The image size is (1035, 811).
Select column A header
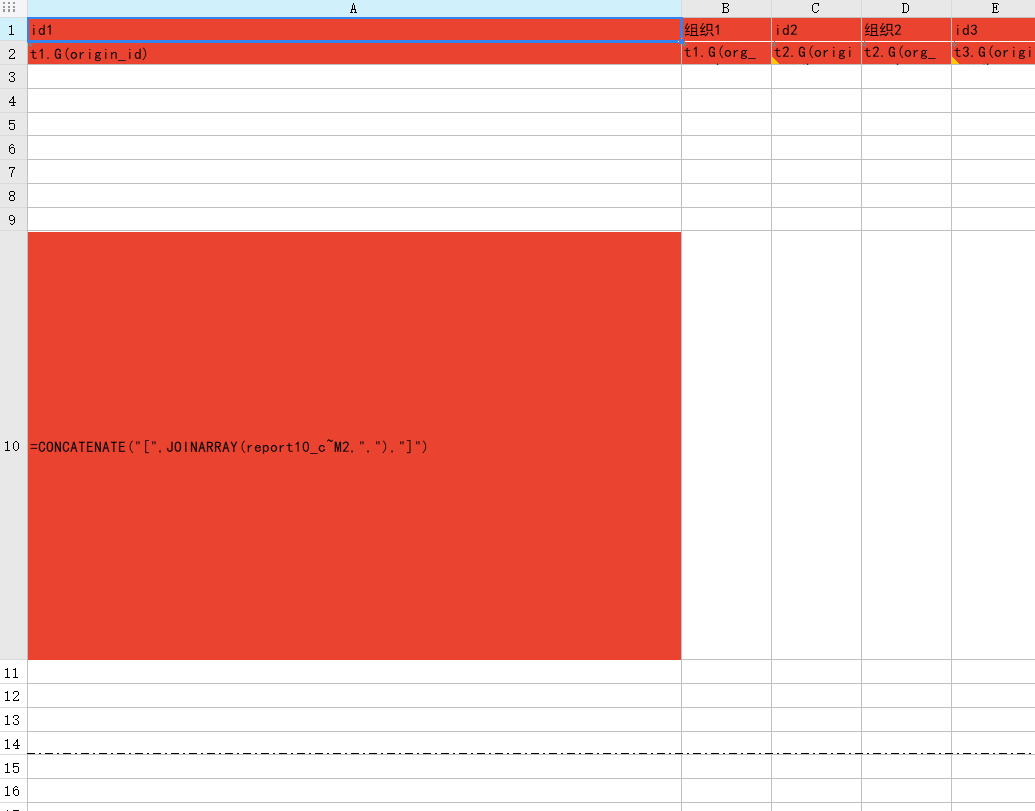(x=354, y=9)
